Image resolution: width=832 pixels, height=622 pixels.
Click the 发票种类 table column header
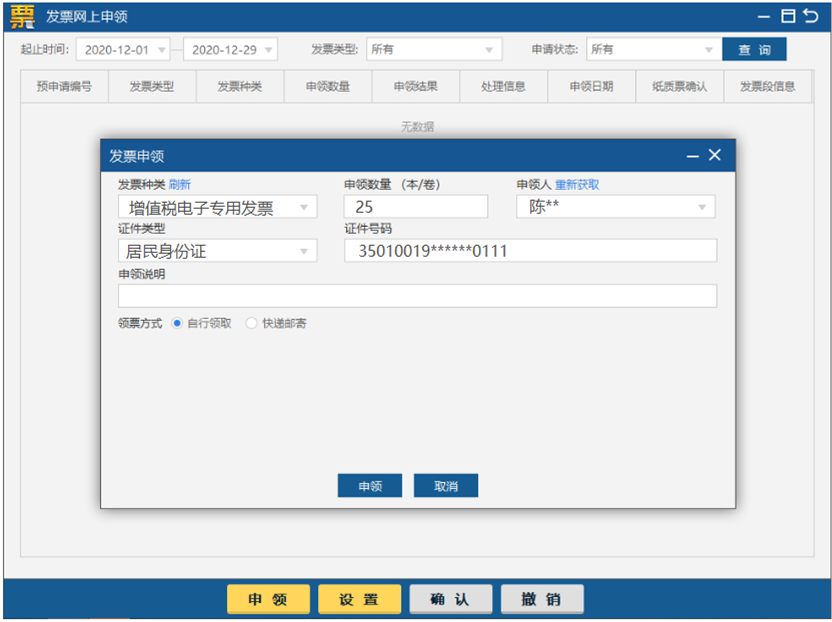click(240, 87)
